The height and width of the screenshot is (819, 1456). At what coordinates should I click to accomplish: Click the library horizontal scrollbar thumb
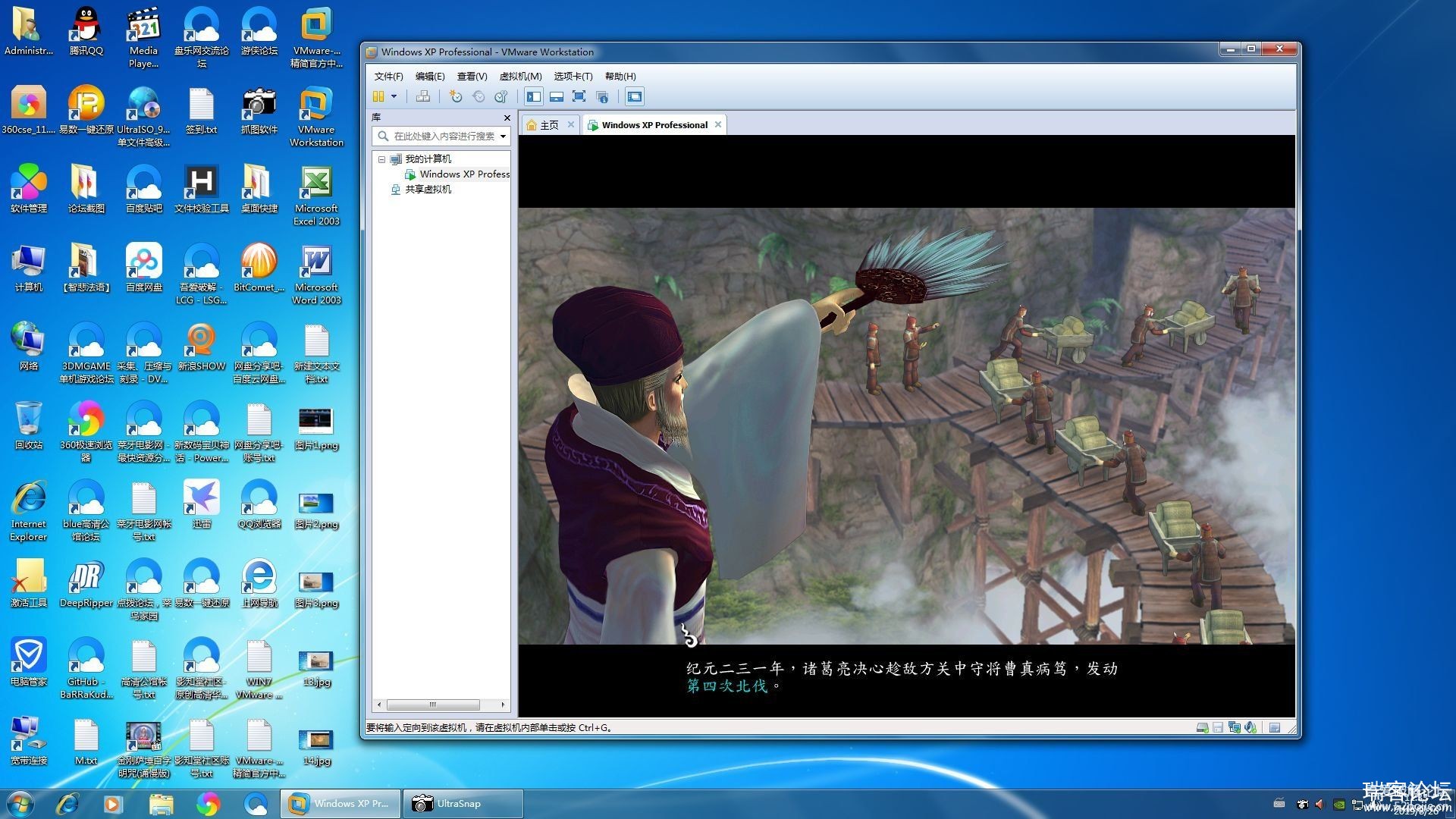click(x=432, y=704)
